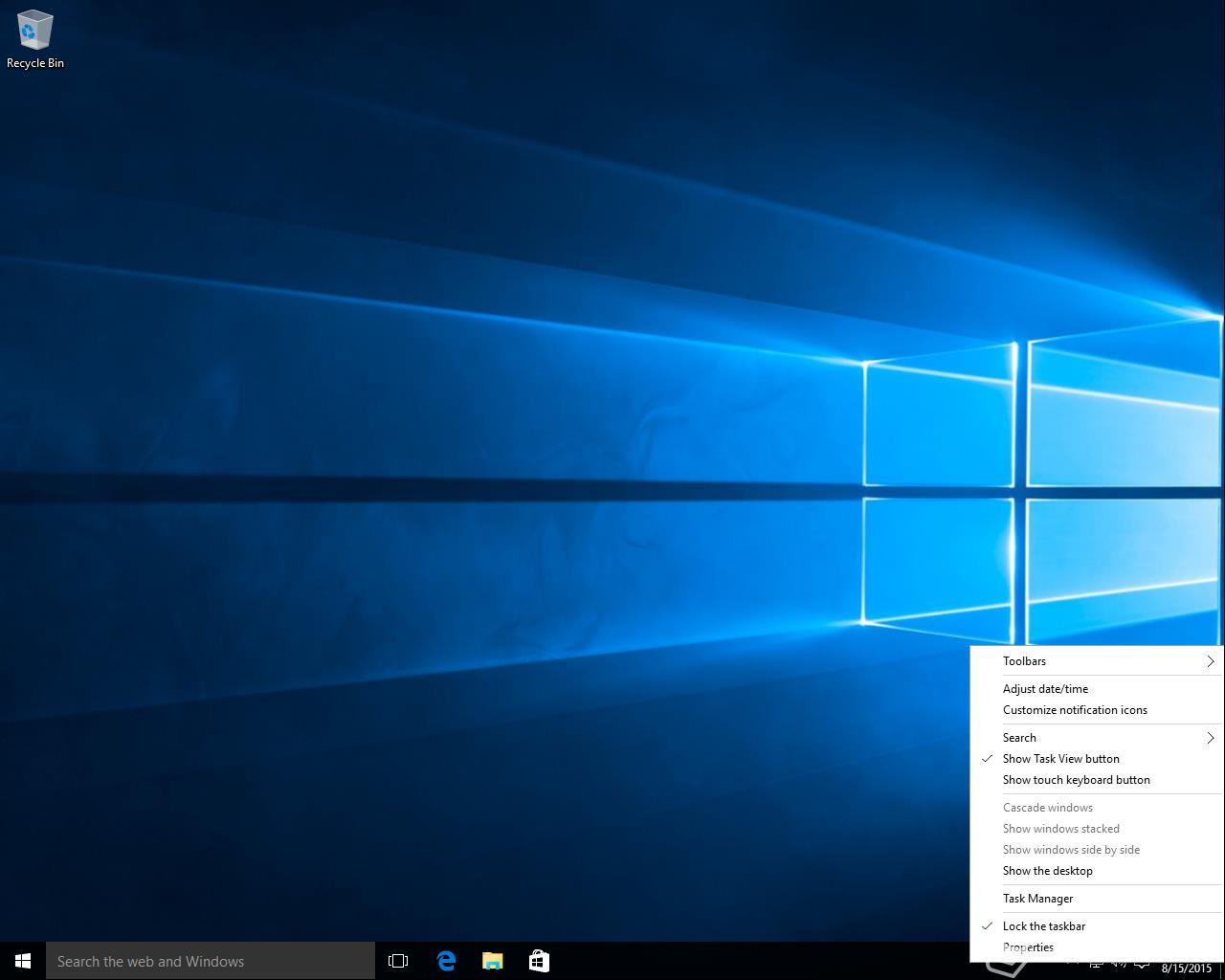Click the 8/15/2015 taskbar date
Image resolution: width=1225 pixels, height=980 pixels.
pos(1187,969)
